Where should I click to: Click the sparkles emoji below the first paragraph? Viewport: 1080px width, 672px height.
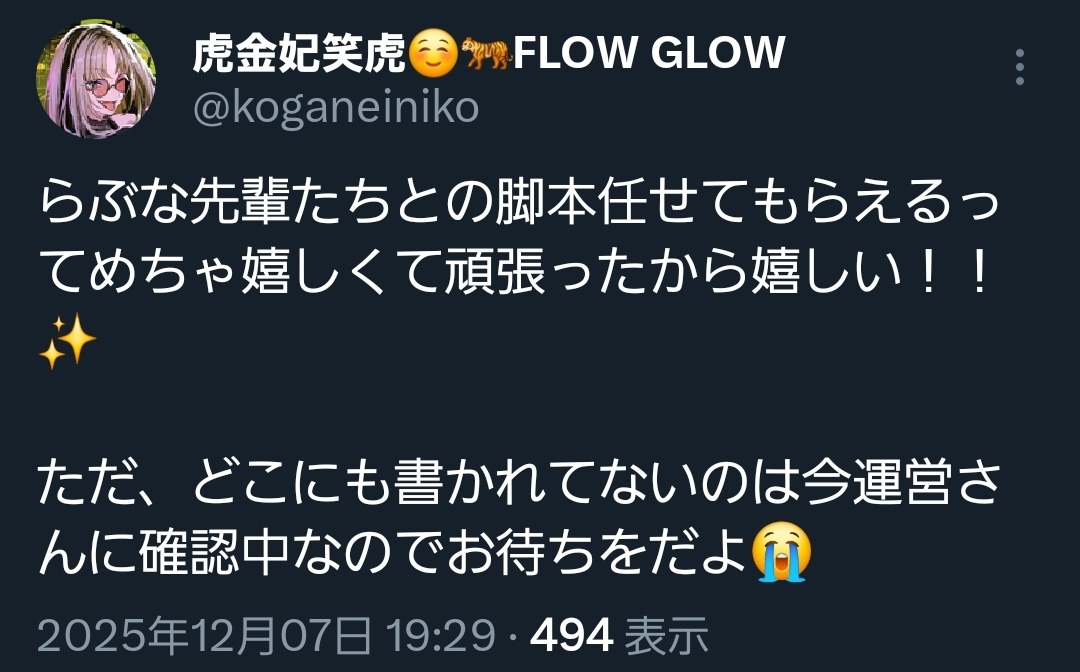pyautogui.click(x=67, y=342)
